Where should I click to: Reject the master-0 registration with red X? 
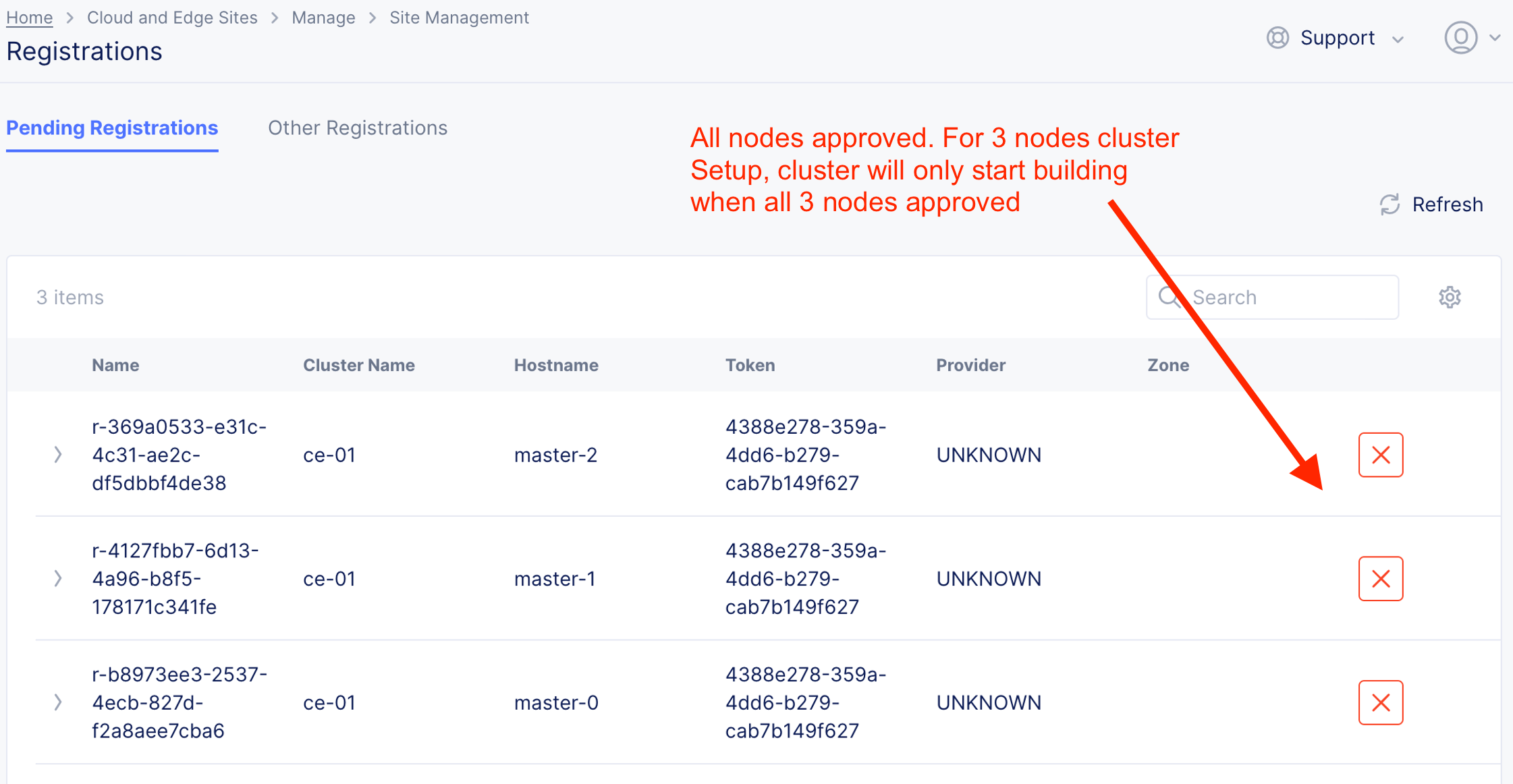1380,702
